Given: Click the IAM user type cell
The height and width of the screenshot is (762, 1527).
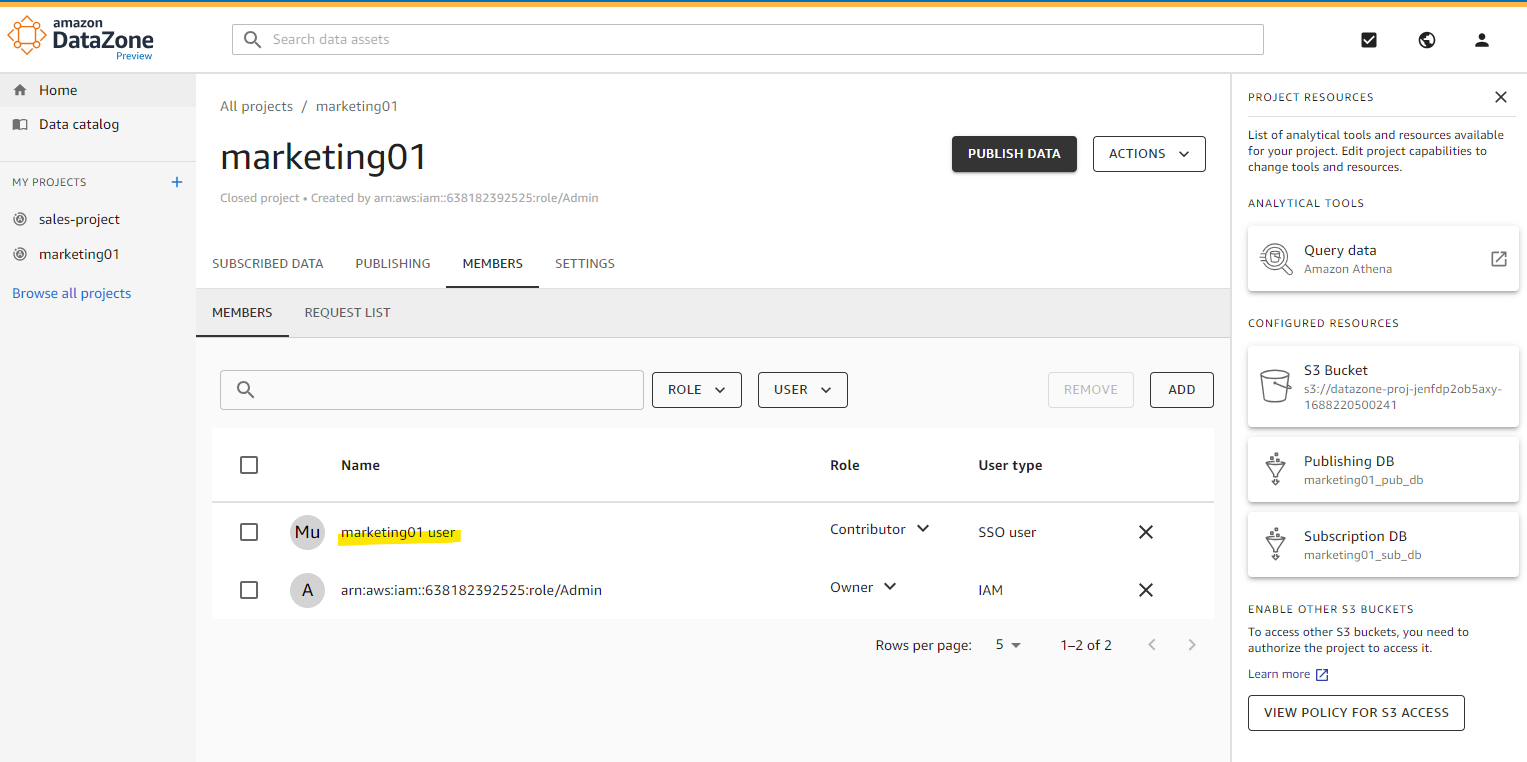Looking at the screenshot, I should [x=991, y=590].
